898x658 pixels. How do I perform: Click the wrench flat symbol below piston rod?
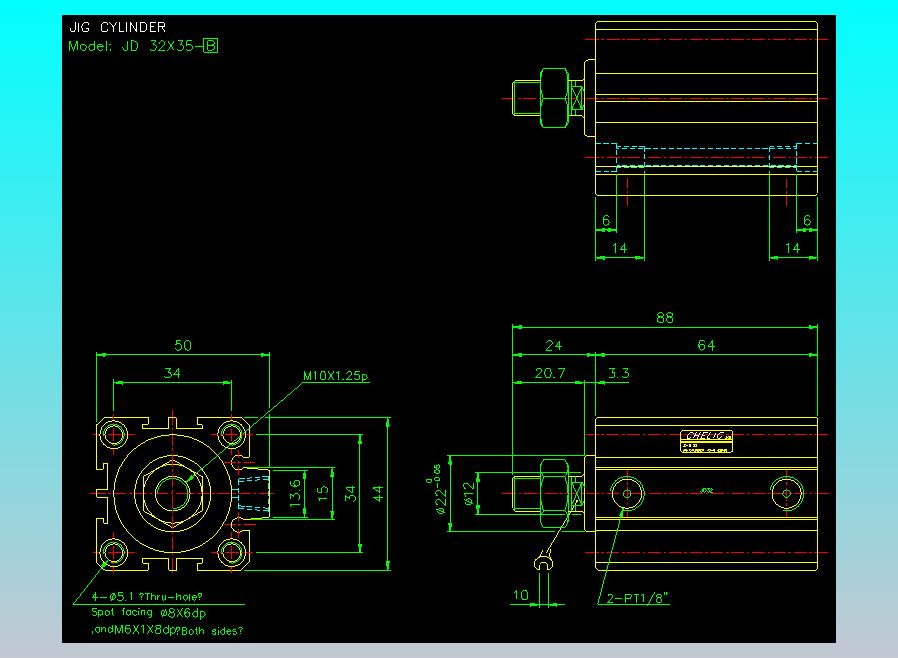click(x=545, y=566)
